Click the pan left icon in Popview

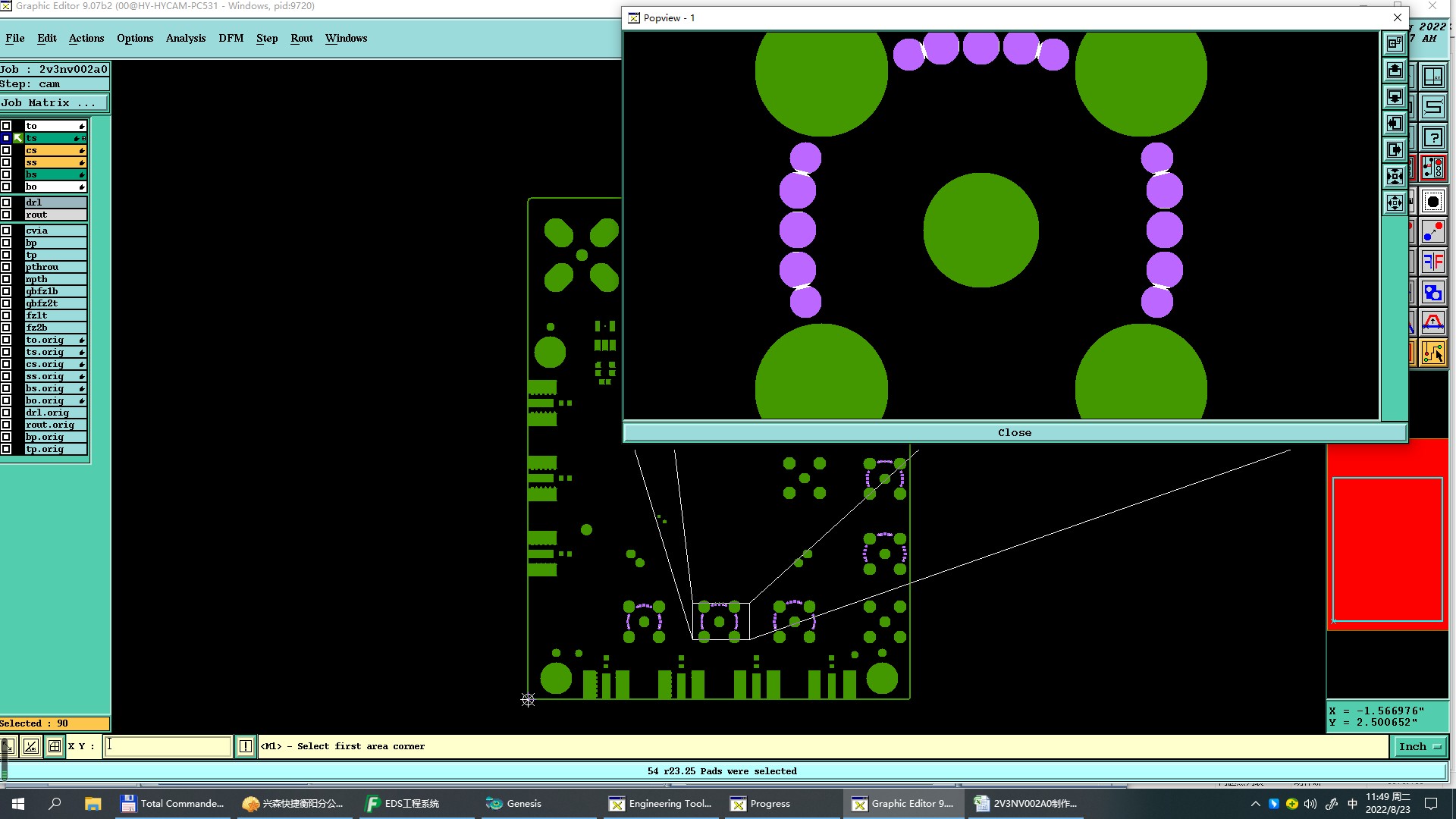pyautogui.click(x=1395, y=124)
